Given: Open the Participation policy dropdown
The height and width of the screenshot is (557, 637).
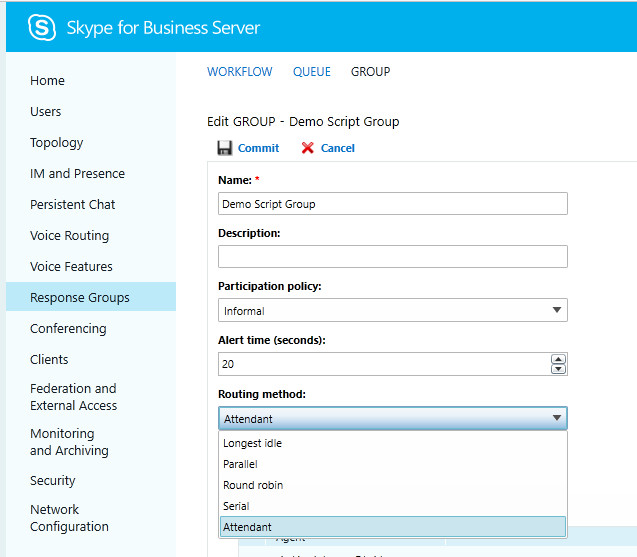Looking at the screenshot, I should click(392, 310).
